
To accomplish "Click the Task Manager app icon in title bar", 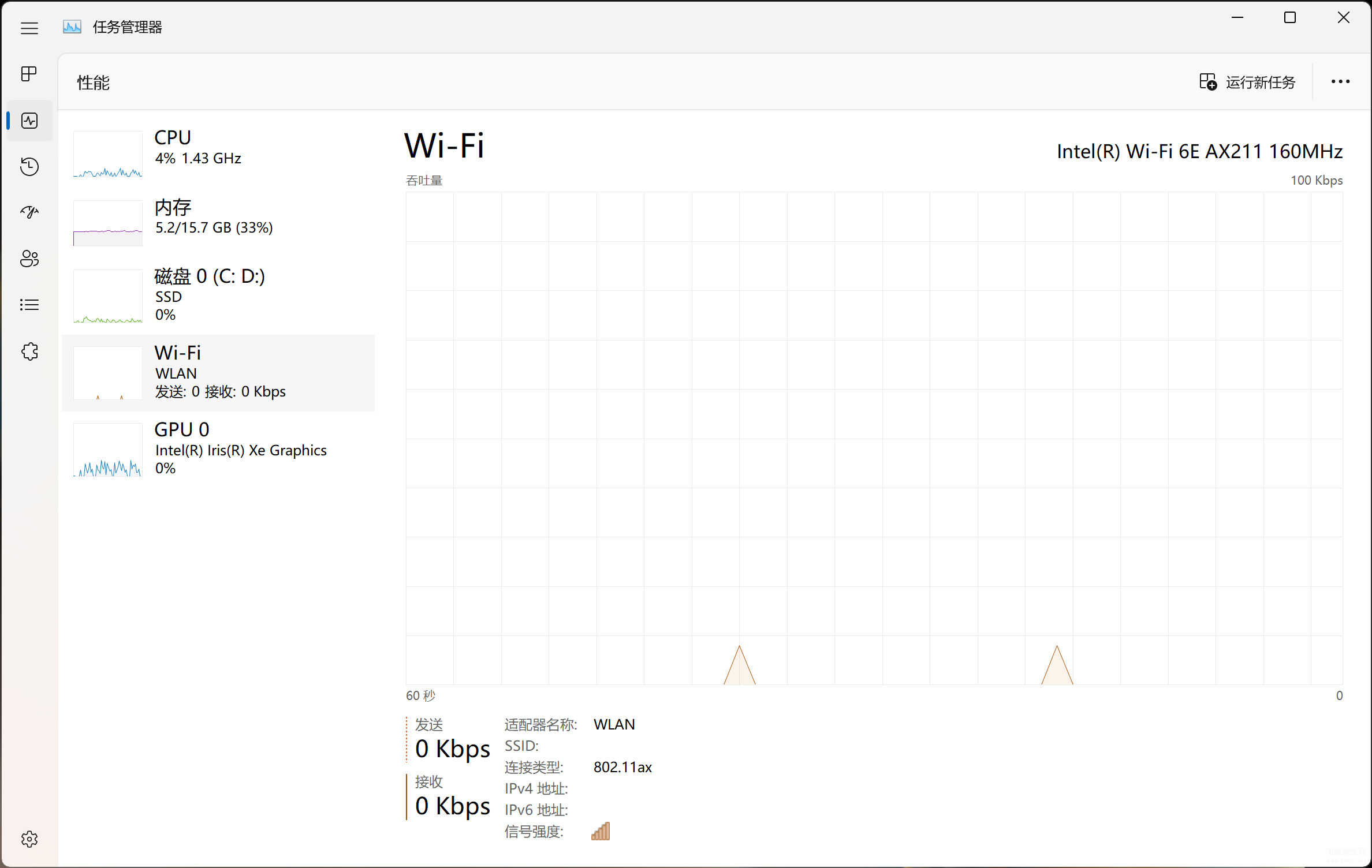I will 72,27.
